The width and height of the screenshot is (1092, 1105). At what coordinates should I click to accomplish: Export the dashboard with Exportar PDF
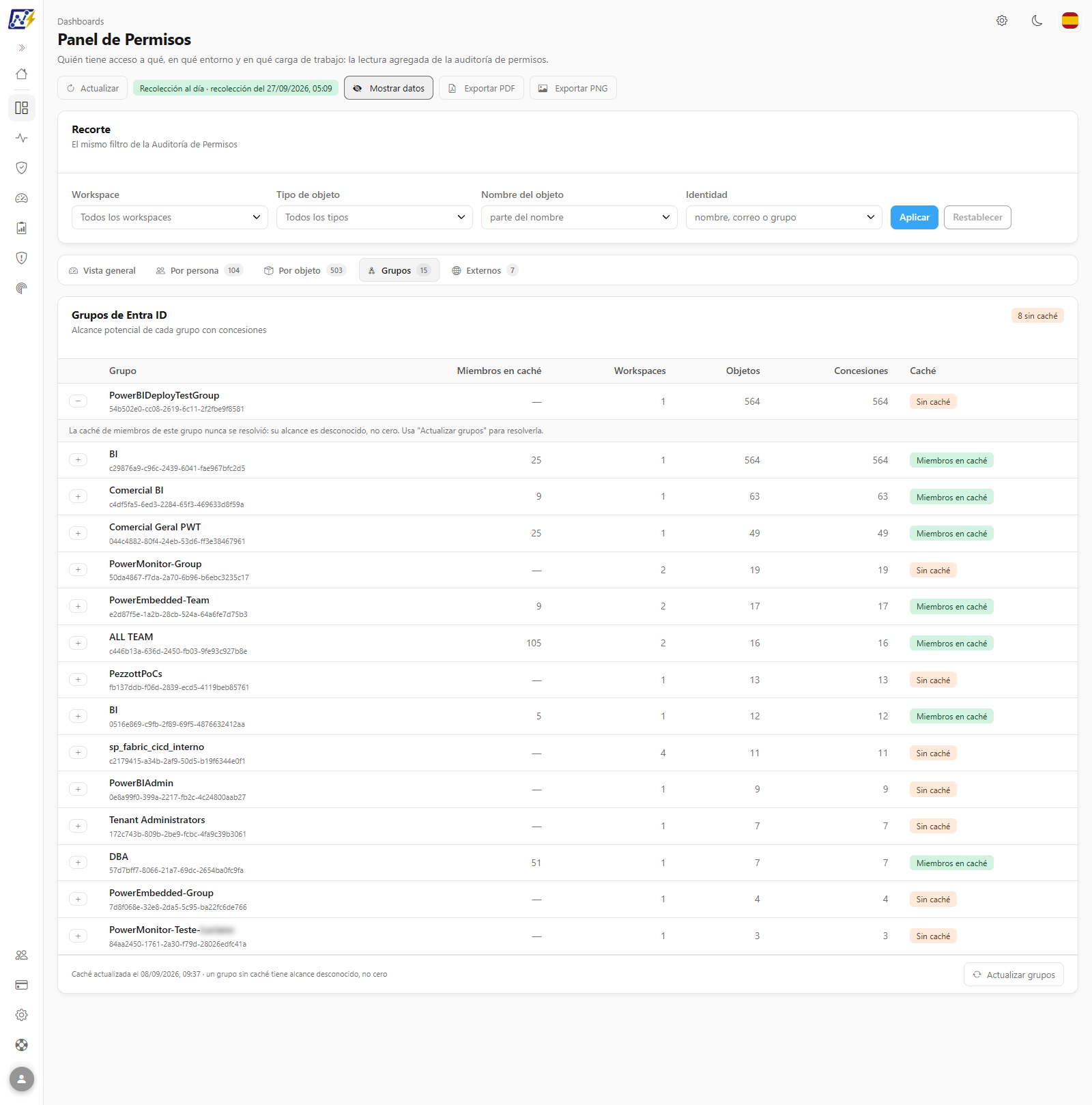(x=481, y=88)
